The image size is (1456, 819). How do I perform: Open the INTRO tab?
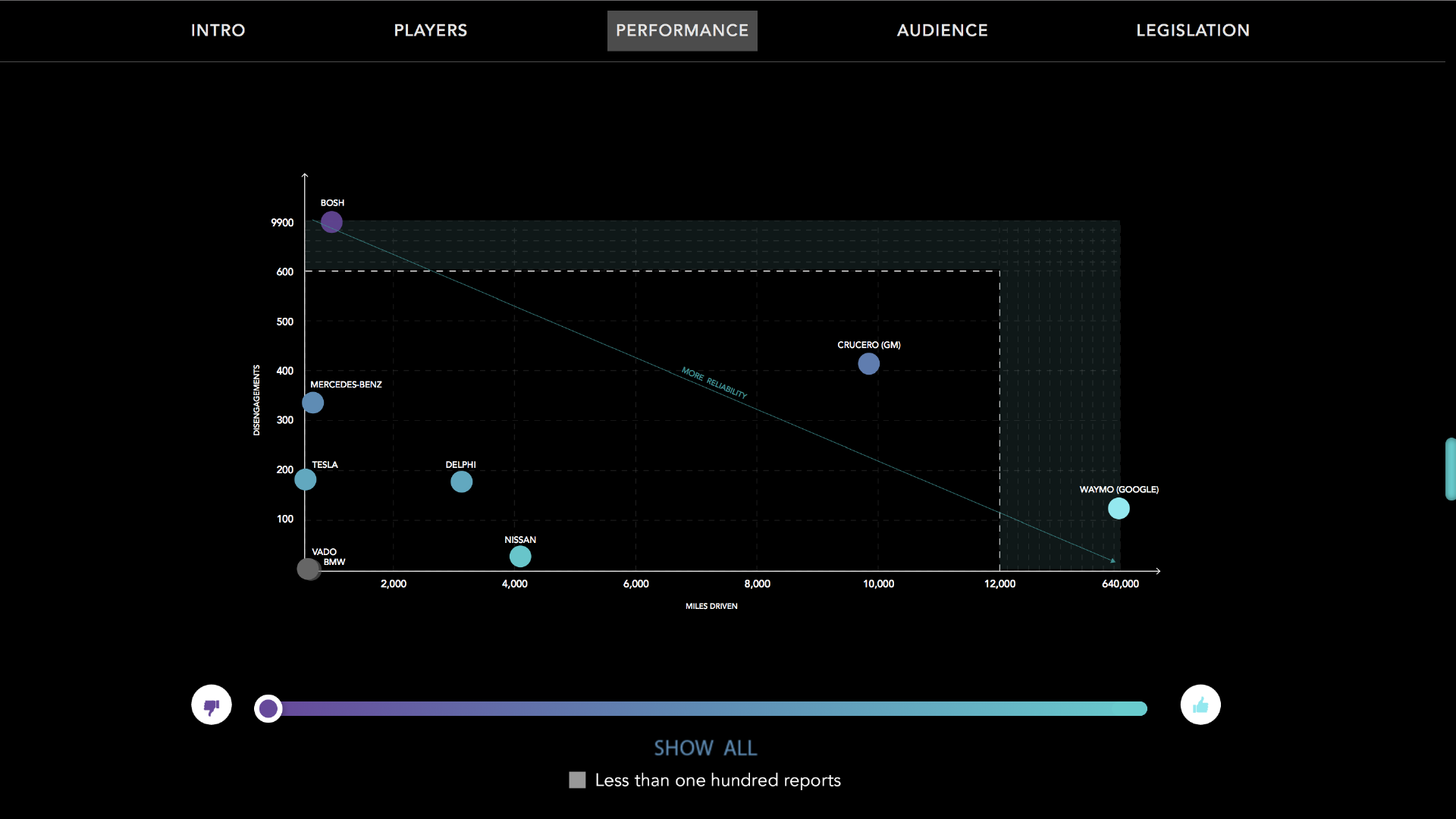[x=218, y=30]
